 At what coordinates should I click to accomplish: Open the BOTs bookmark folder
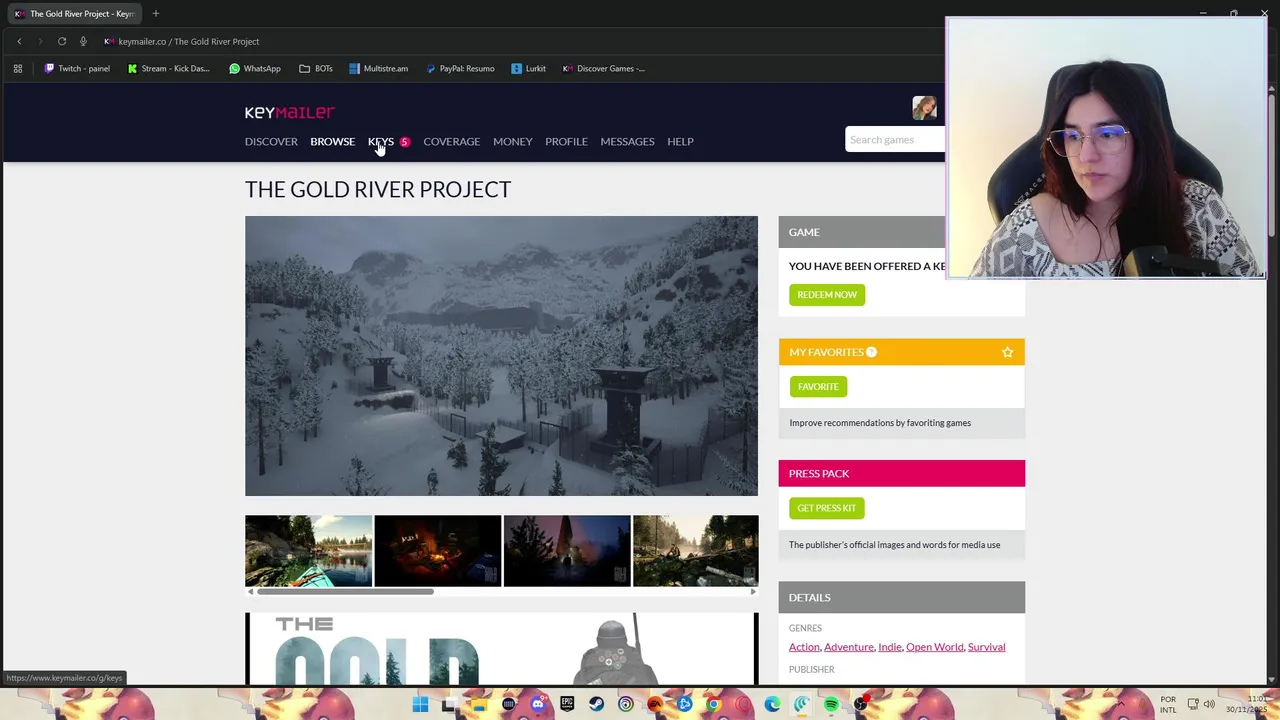pyautogui.click(x=316, y=68)
